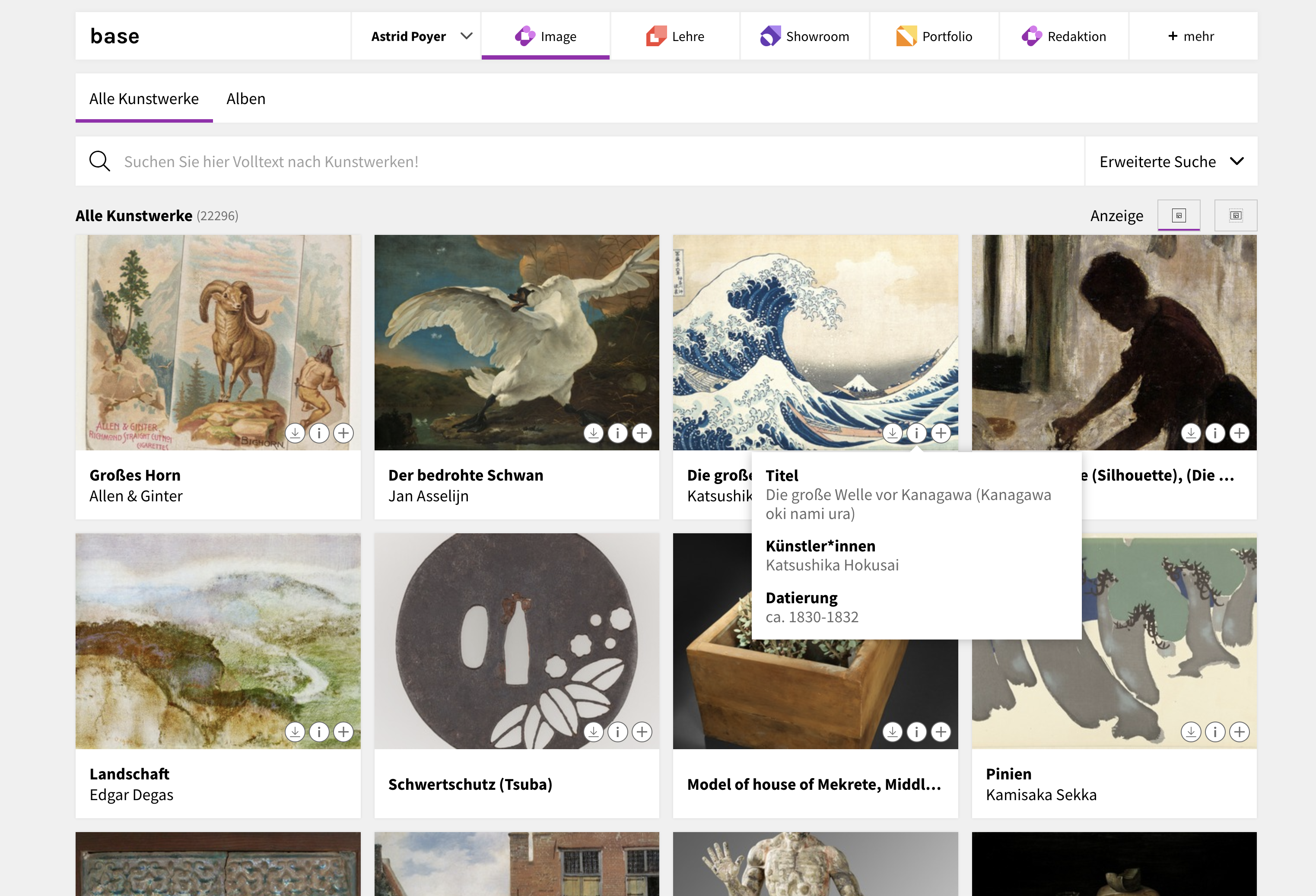Screen dimensions: 1316x896
Task: Open Landschaft title link
Action: pyautogui.click(x=129, y=774)
